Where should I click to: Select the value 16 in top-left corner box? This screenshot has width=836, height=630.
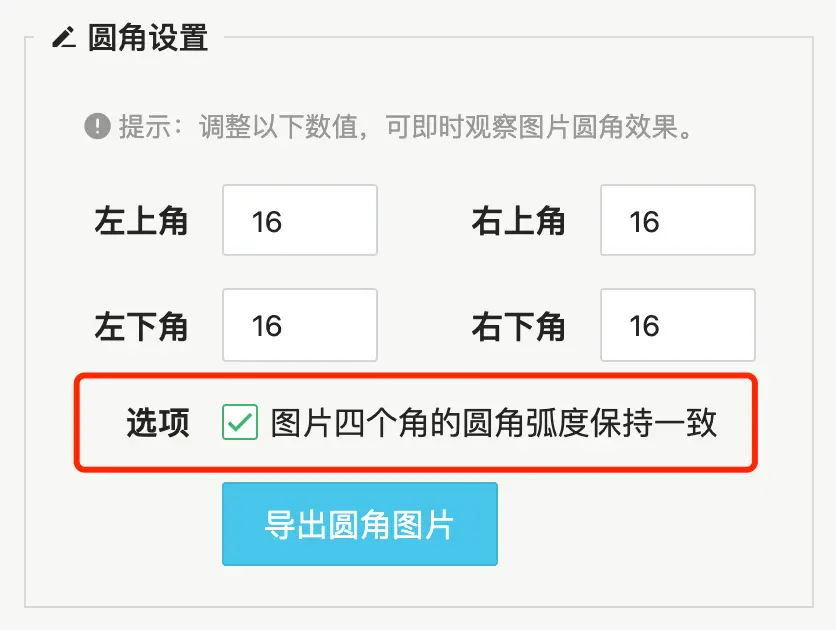[299, 220]
